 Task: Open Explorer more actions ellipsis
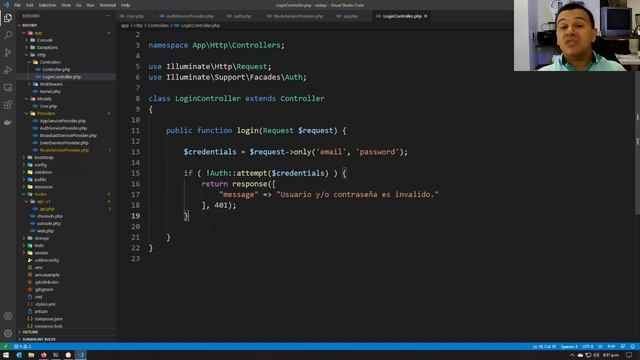[107, 16]
